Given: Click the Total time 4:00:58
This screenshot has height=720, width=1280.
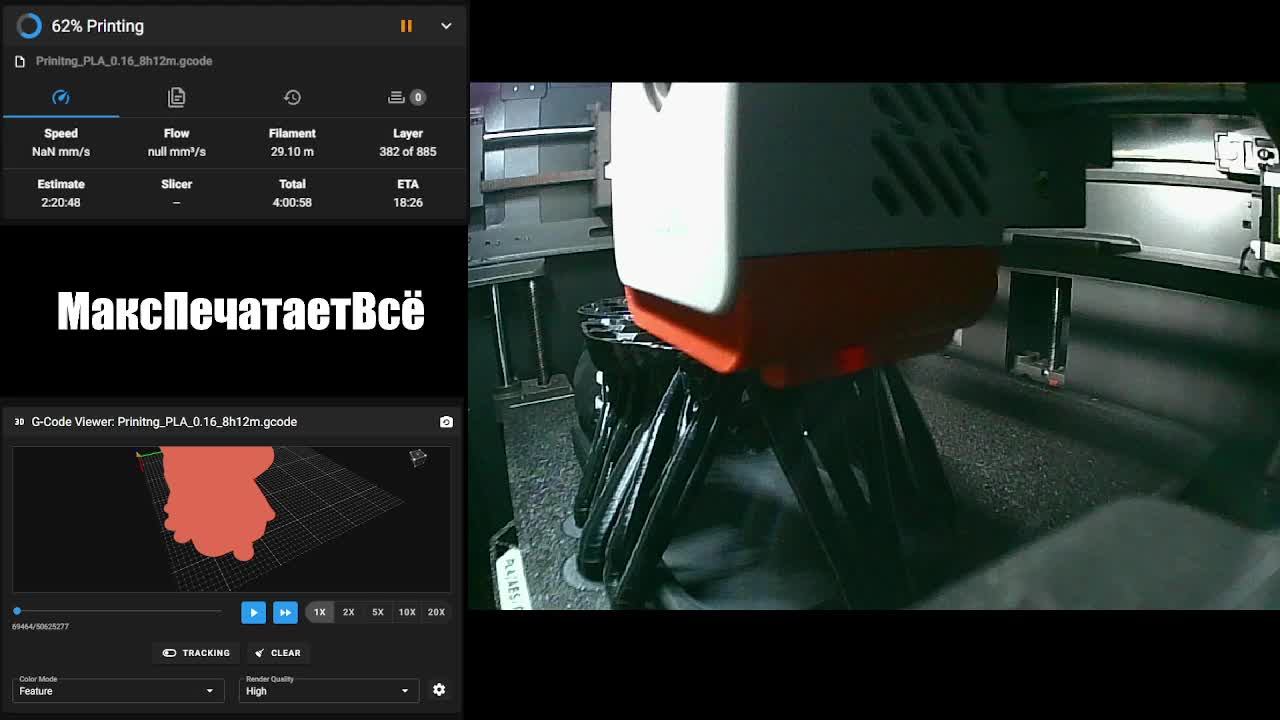Looking at the screenshot, I should [x=292, y=202].
